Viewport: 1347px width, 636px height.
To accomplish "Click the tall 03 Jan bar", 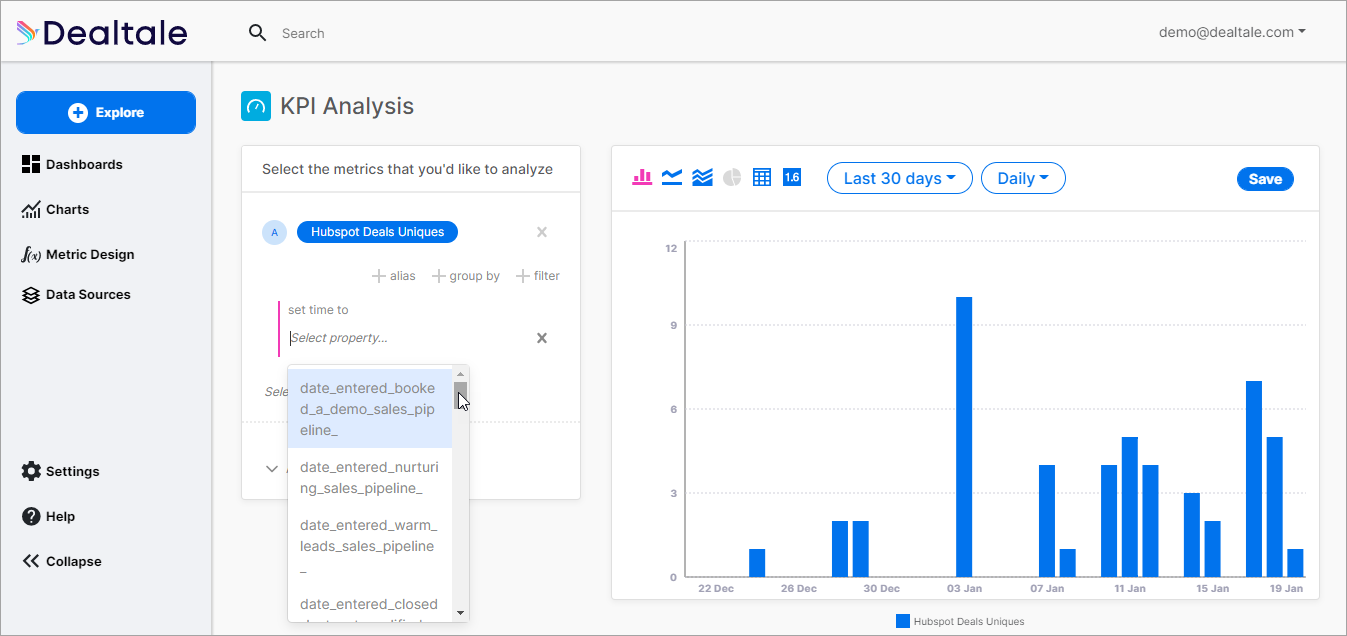I will pos(964,437).
